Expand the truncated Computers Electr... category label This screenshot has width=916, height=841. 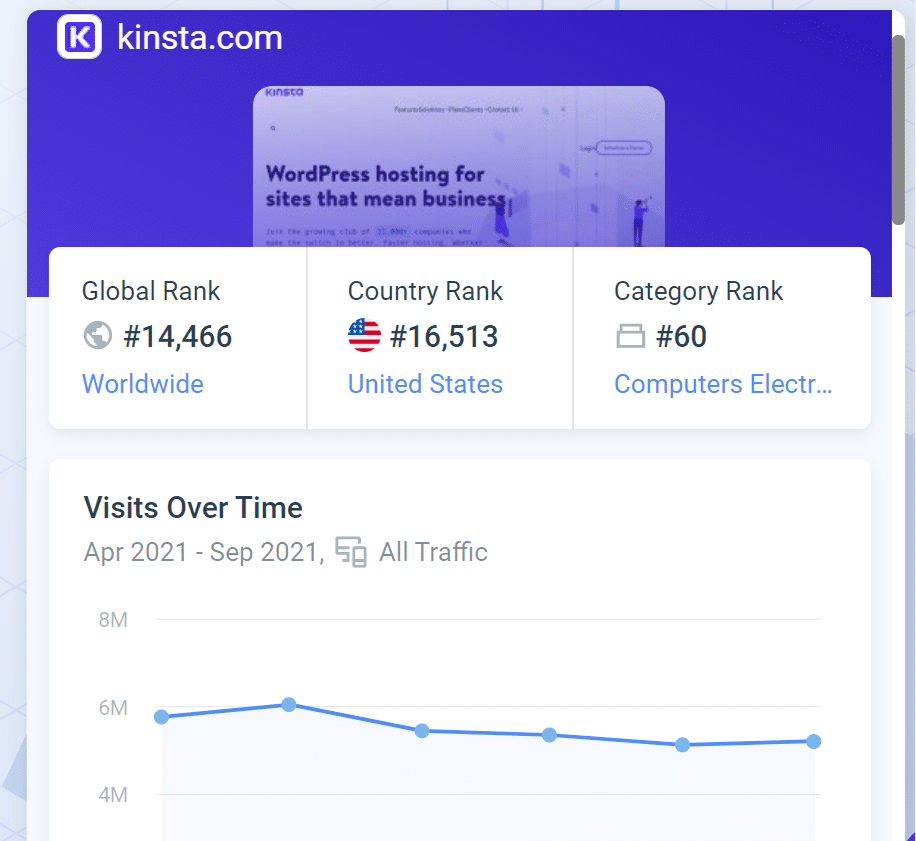pyautogui.click(x=723, y=384)
